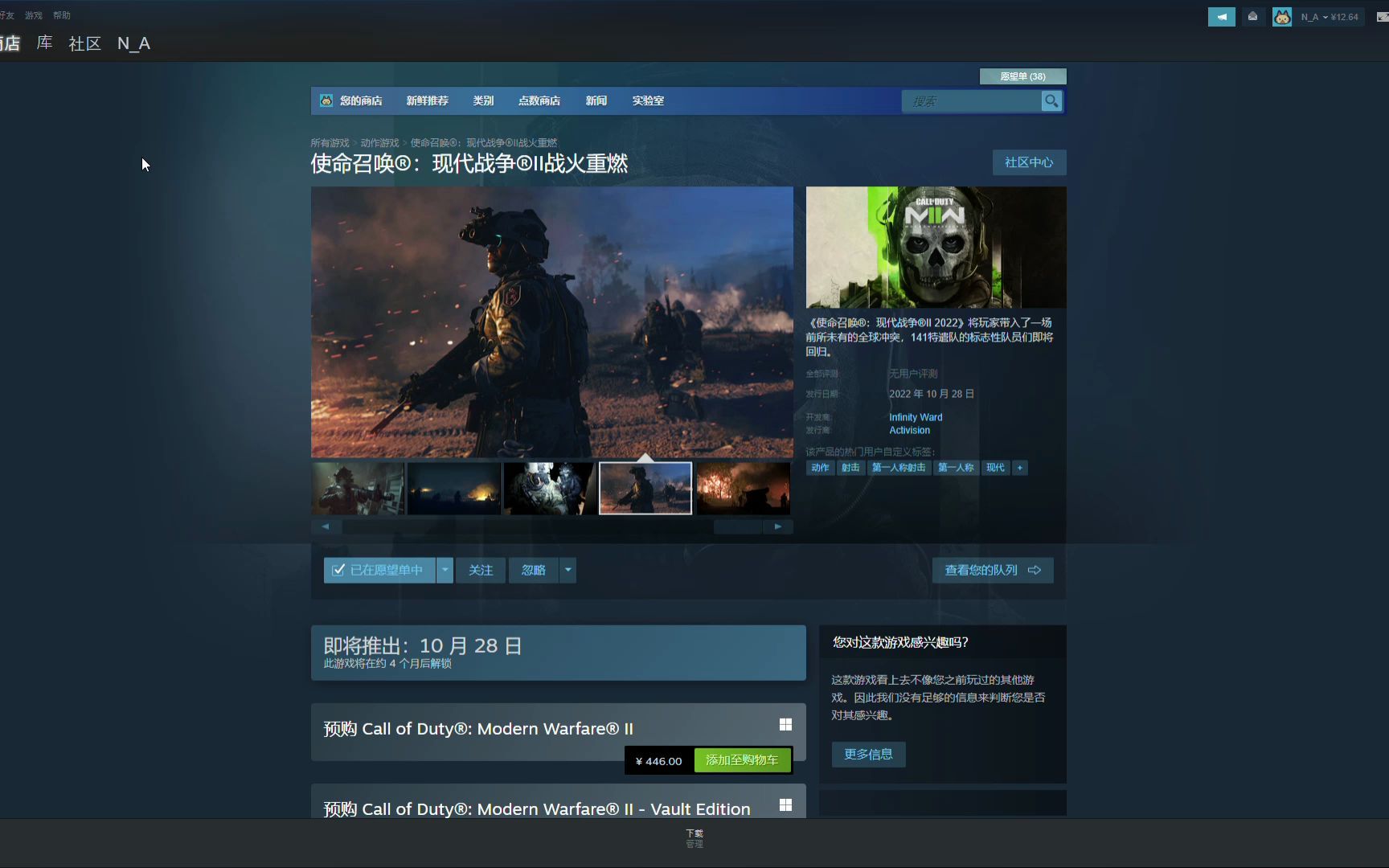
Task: Click the store cat icon beside 您的商店
Action: point(326,100)
